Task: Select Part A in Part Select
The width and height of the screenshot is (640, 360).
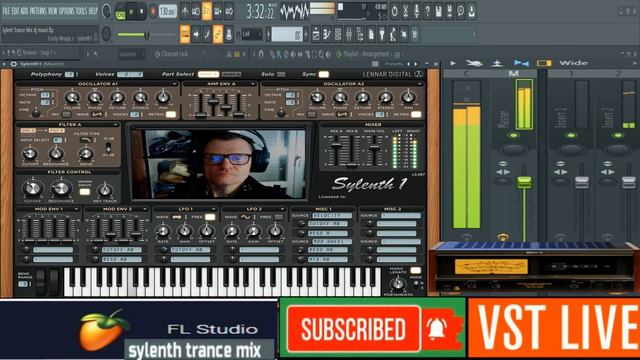Action: pyautogui.click(x=208, y=74)
